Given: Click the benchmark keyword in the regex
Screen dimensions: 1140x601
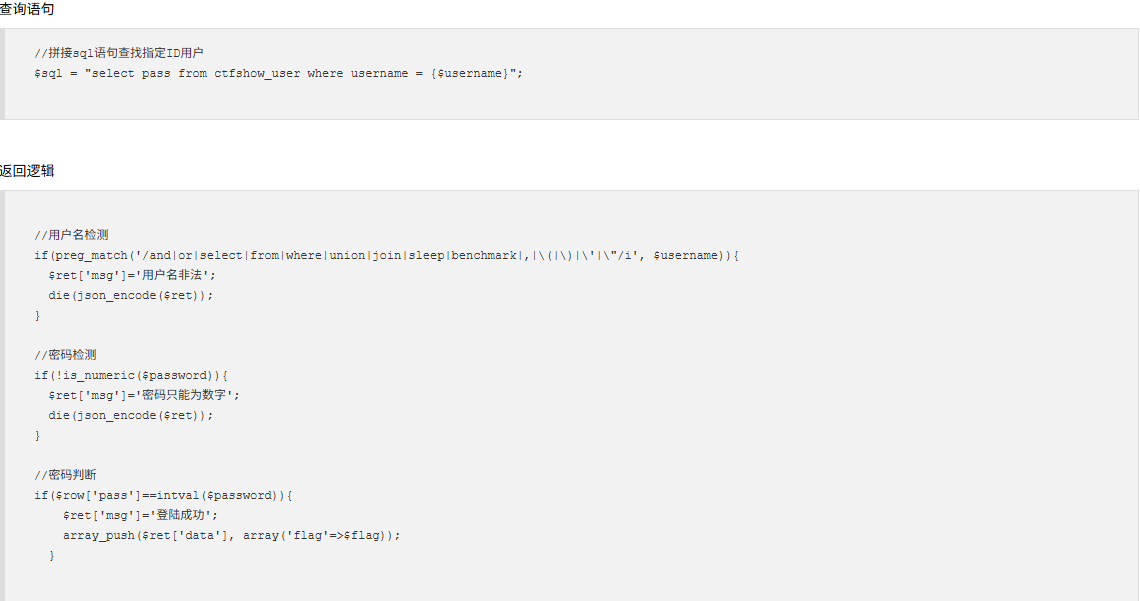Looking at the screenshot, I should pyautogui.click(x=483, y=256).
